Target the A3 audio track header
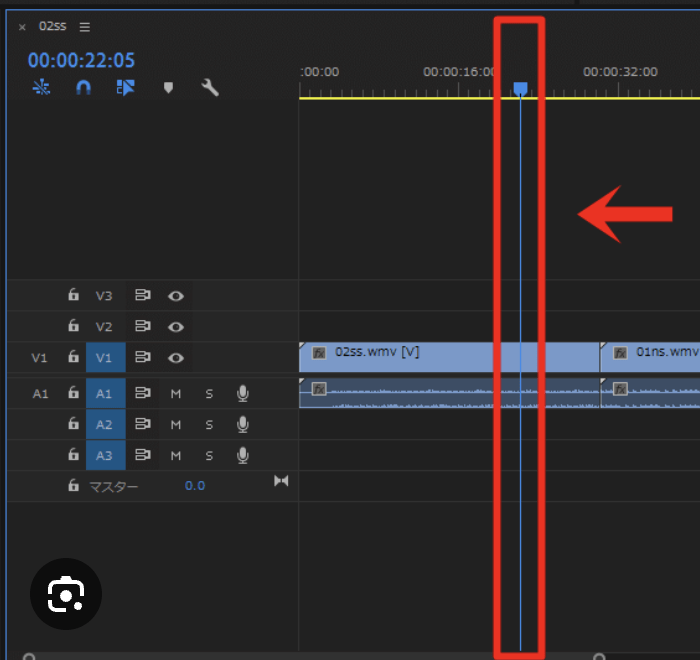This screenshot has height=660, width=700. [x=105, y=455]
